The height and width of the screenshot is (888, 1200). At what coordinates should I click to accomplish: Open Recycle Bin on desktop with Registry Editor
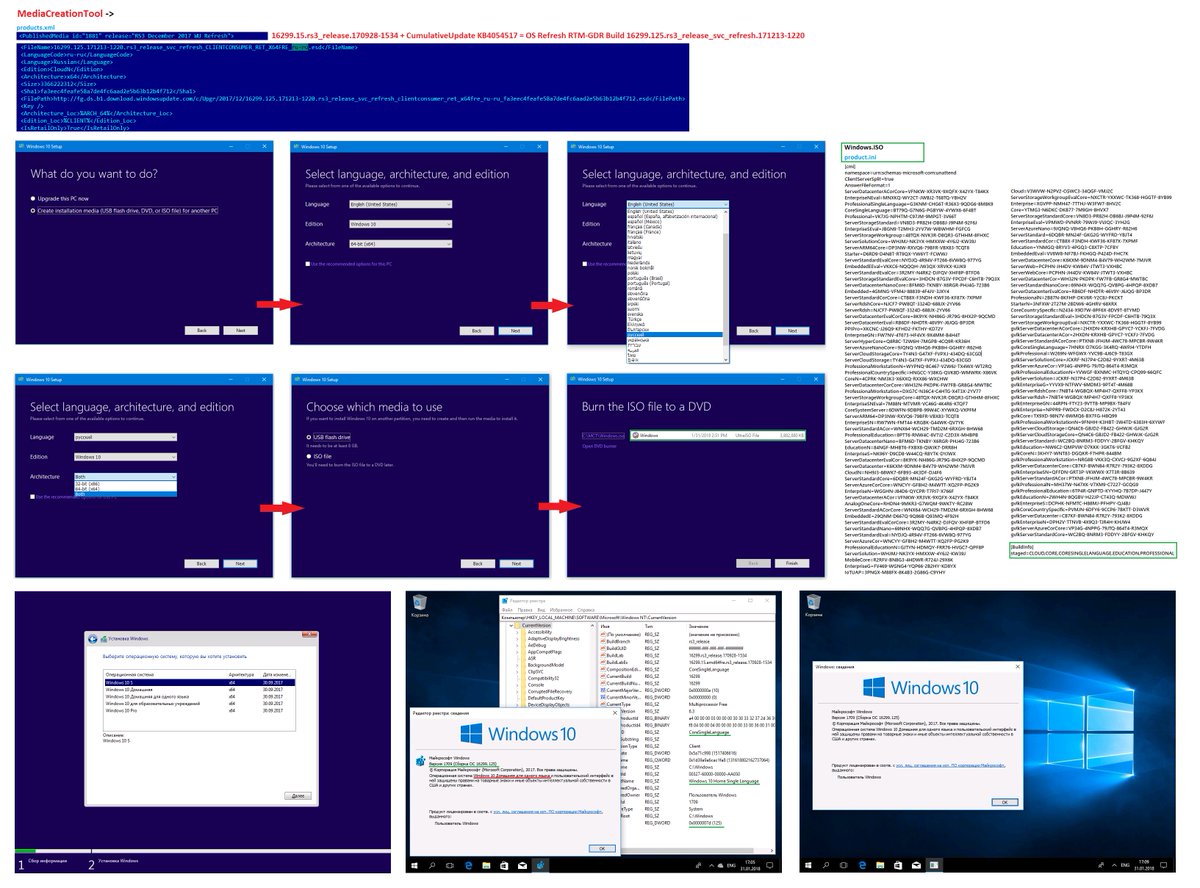[x=419, y=605]
